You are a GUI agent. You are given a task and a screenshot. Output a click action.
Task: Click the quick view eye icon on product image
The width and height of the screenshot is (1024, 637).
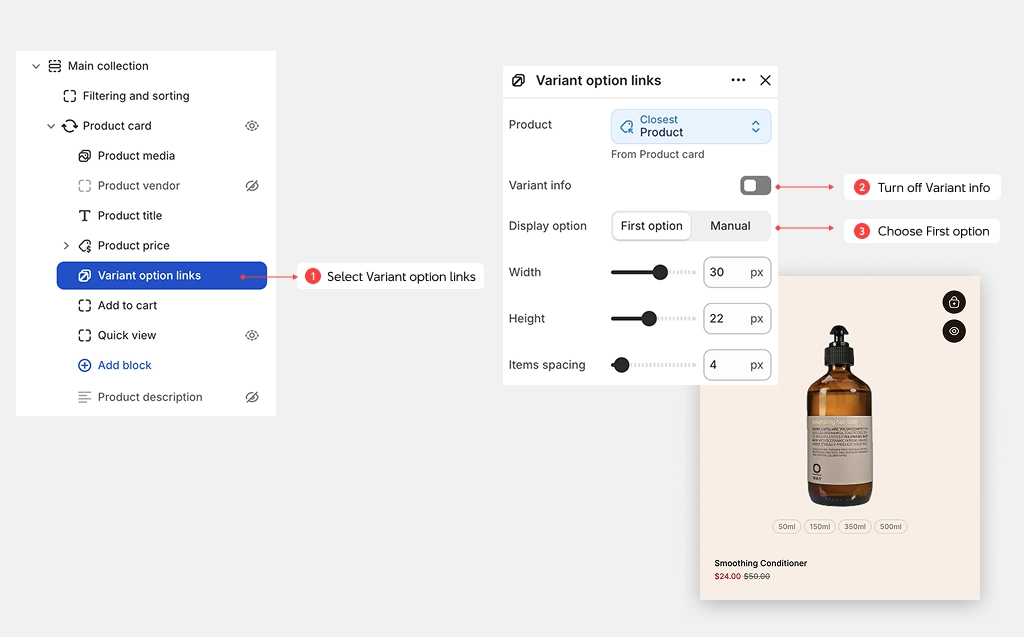953,331
